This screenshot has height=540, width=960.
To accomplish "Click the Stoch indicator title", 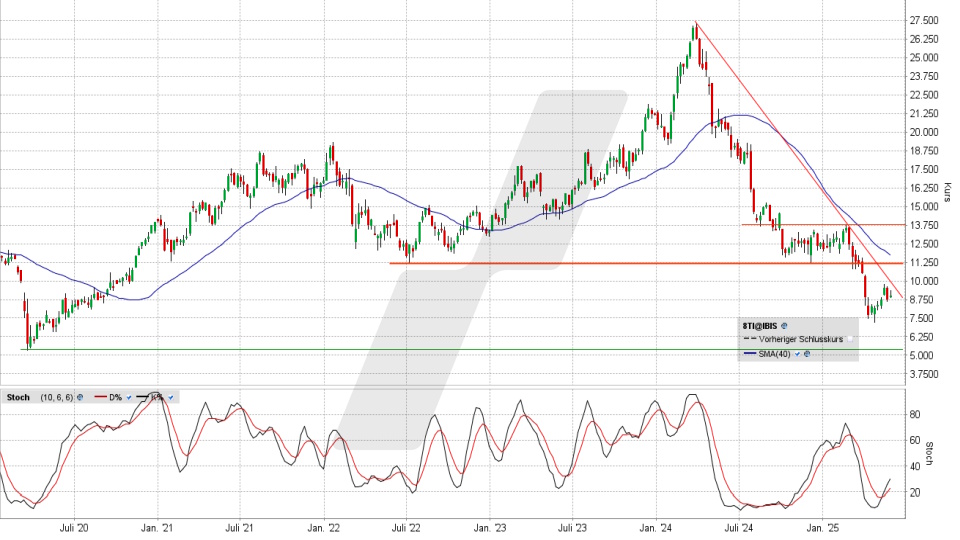I will 18,397.
